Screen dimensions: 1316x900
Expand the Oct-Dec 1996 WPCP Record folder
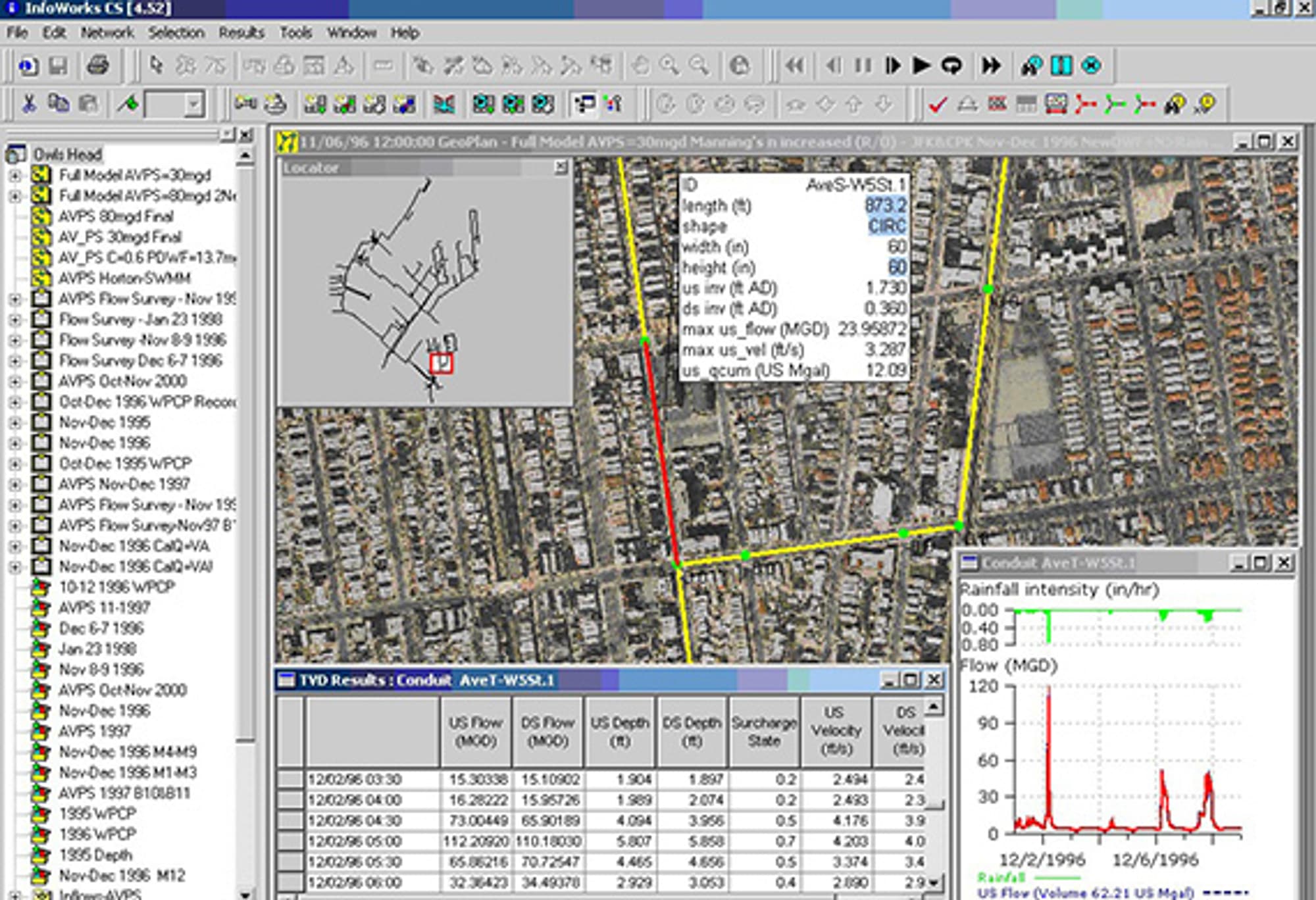14,402
